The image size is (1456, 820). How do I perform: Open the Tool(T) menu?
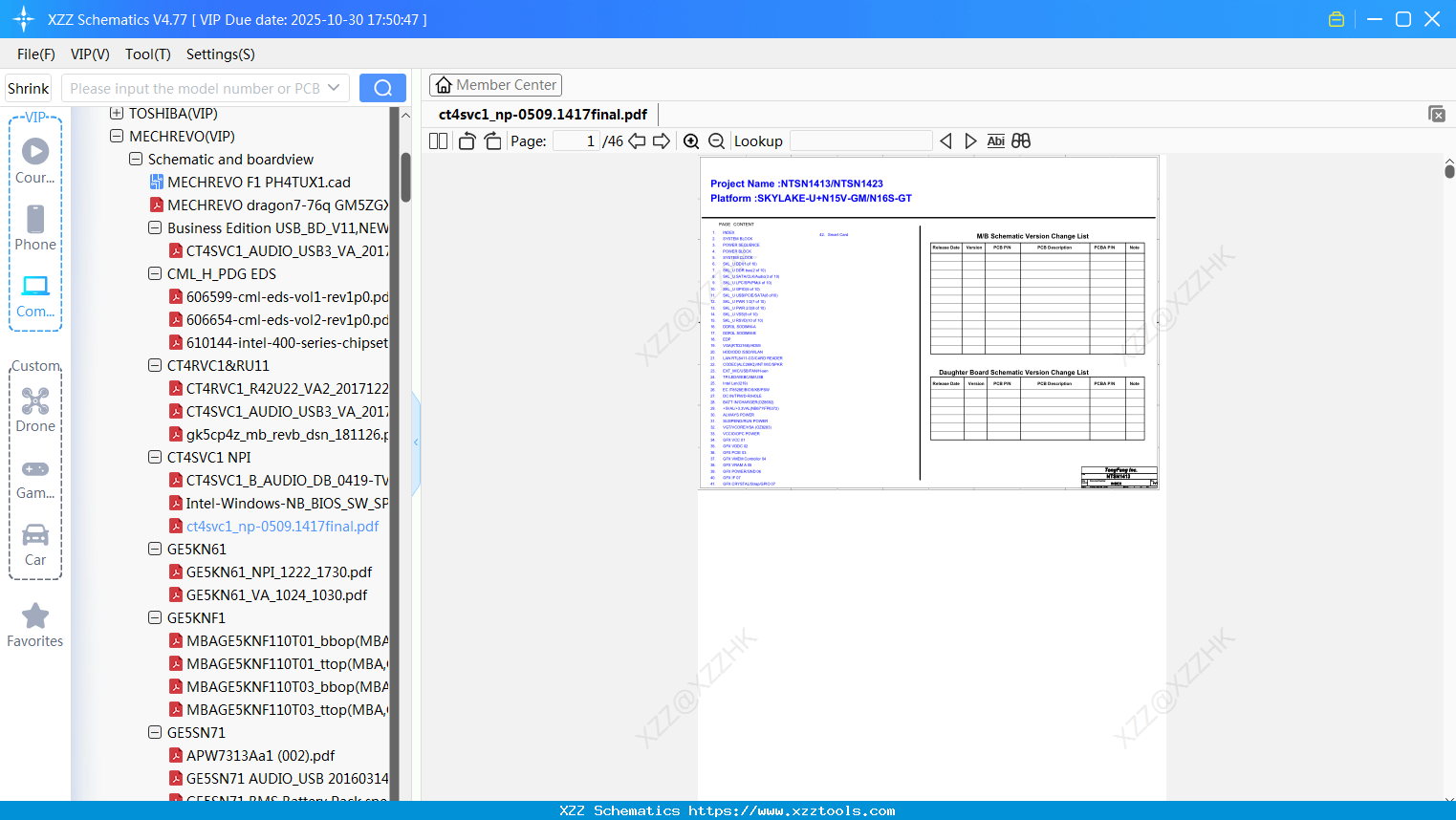148,54
